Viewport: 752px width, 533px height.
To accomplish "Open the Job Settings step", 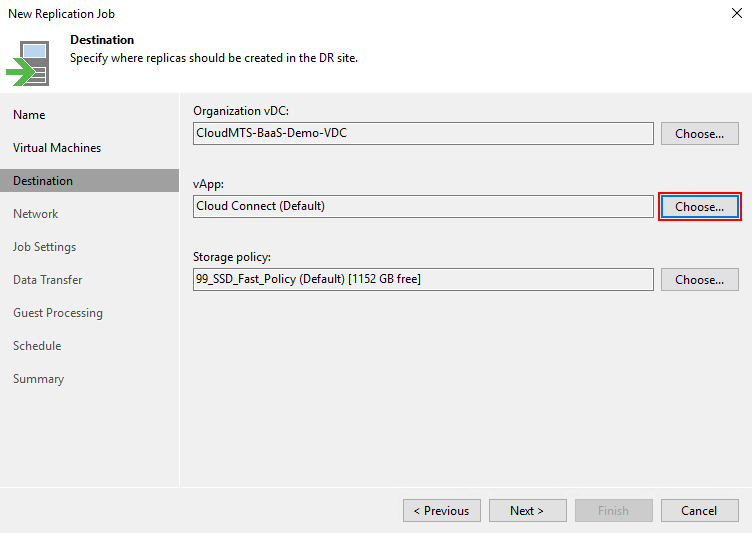I will pyautogui.click(x=45, y=247).
